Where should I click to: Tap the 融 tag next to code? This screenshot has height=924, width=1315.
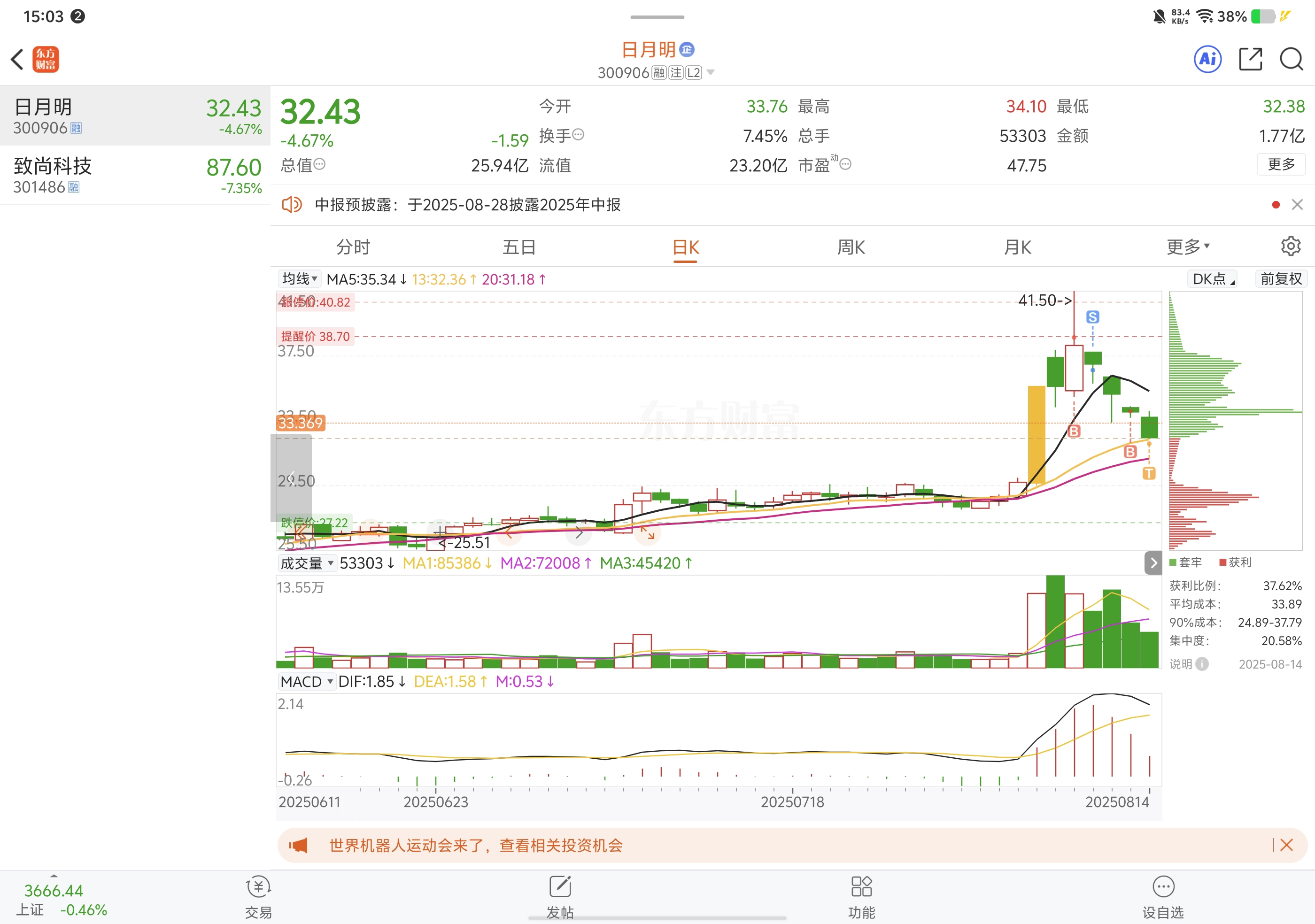click(659, 72)
